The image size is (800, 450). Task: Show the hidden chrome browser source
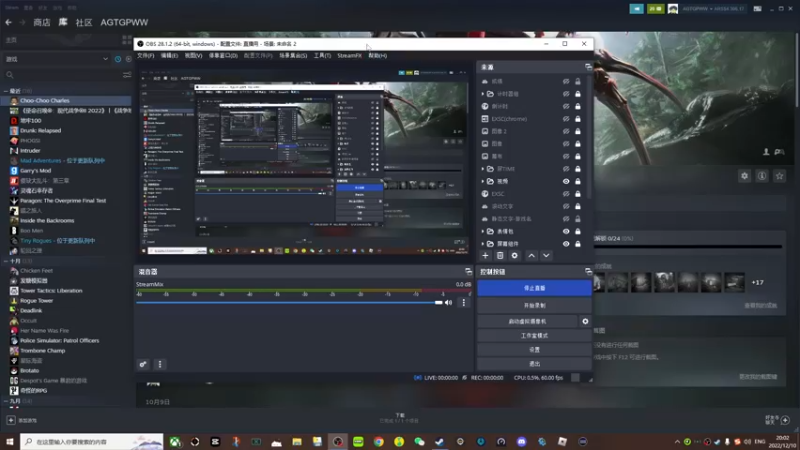[x=566, y=119]
